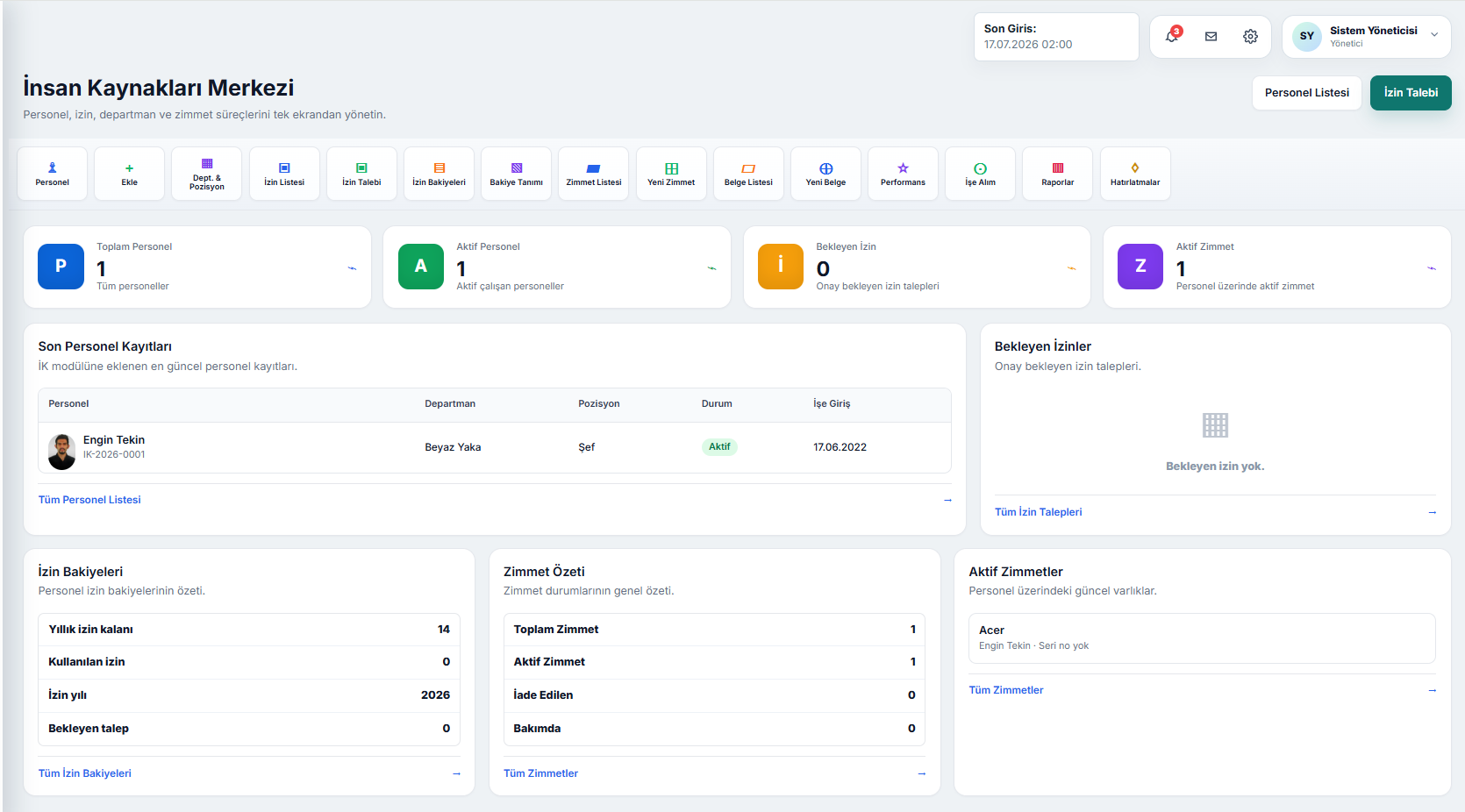Screen dimensions: 1465x812
Task: Select the Performans star shortcut
Action: 903,174
